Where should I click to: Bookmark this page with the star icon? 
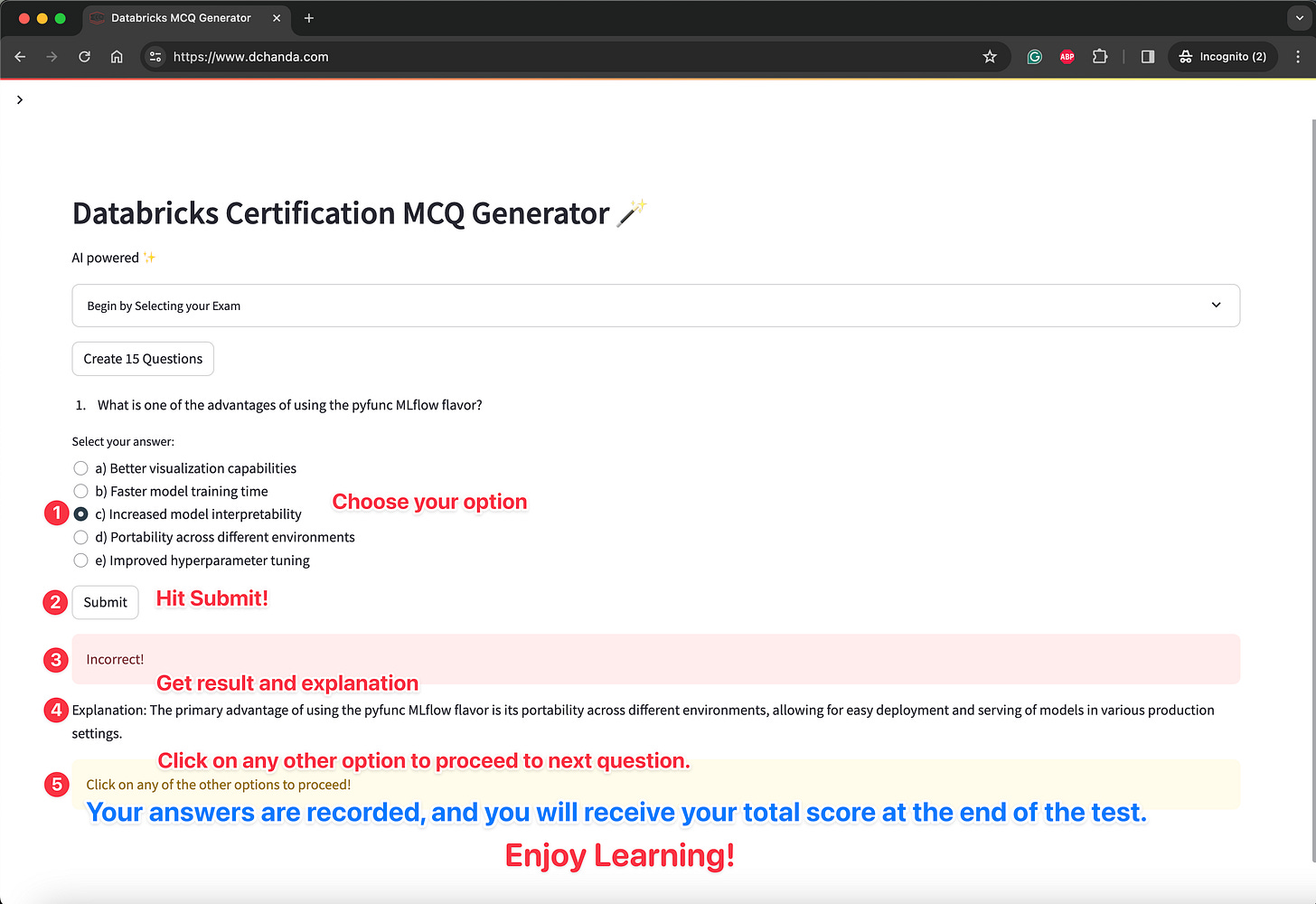point(990,56)
